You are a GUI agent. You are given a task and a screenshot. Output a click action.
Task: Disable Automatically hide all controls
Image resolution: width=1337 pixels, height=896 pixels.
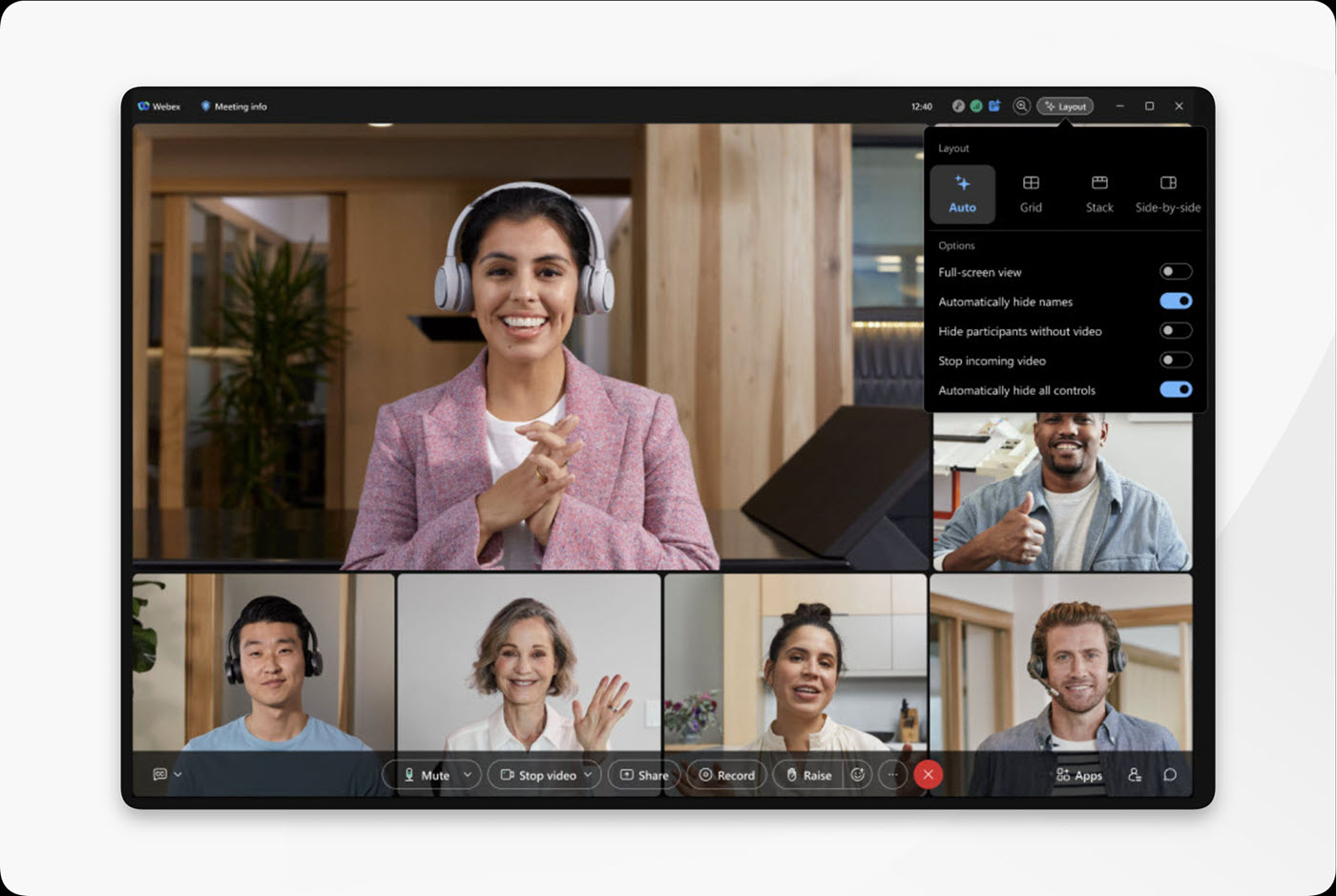[1176, 390]
